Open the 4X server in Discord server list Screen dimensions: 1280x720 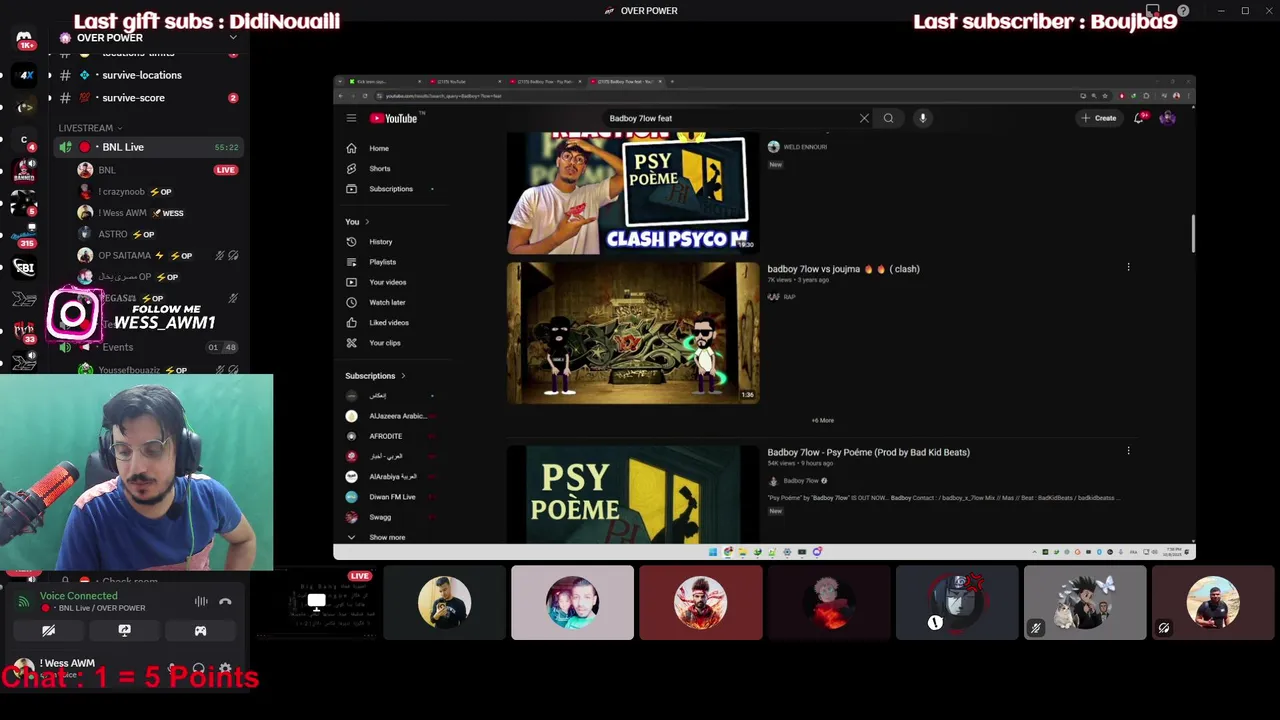25,75
